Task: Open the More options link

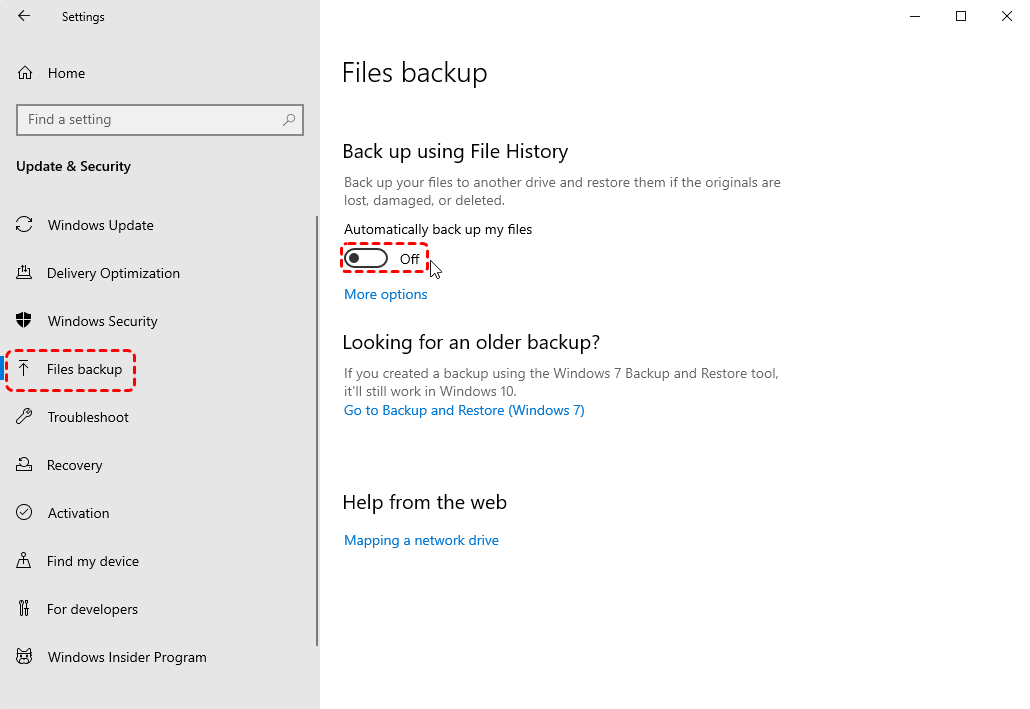Action: (386, 294)
